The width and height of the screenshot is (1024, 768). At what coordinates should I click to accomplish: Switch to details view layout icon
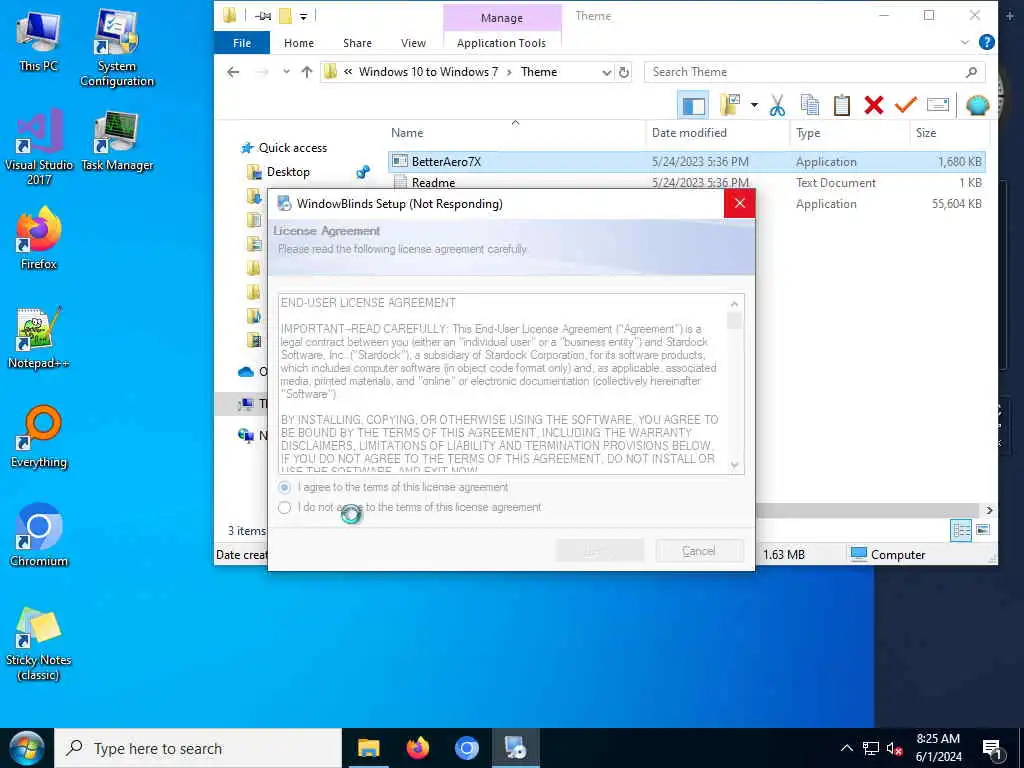(x=961, y=530)
